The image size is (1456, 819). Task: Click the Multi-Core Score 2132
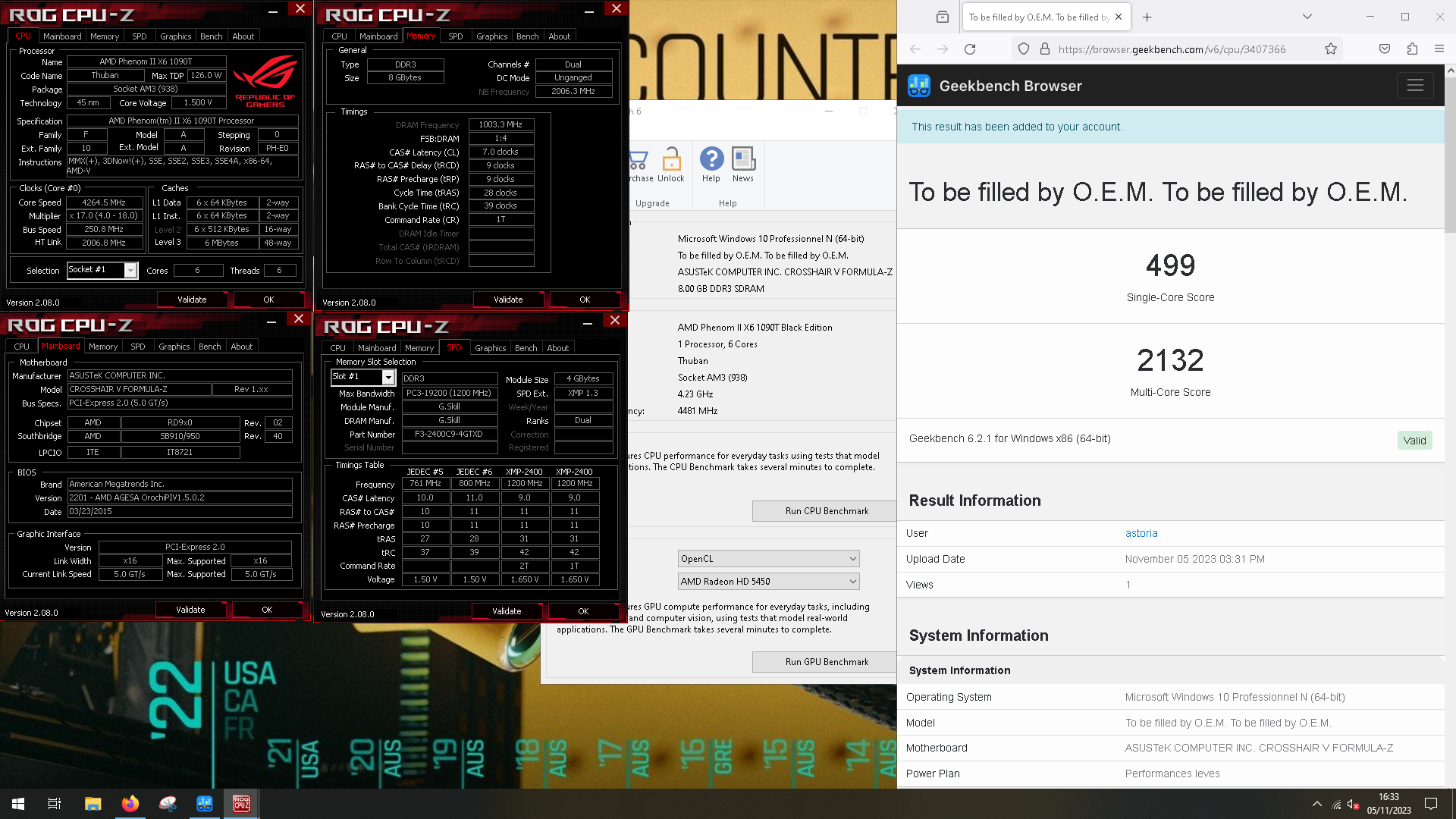coord(1170,360)
